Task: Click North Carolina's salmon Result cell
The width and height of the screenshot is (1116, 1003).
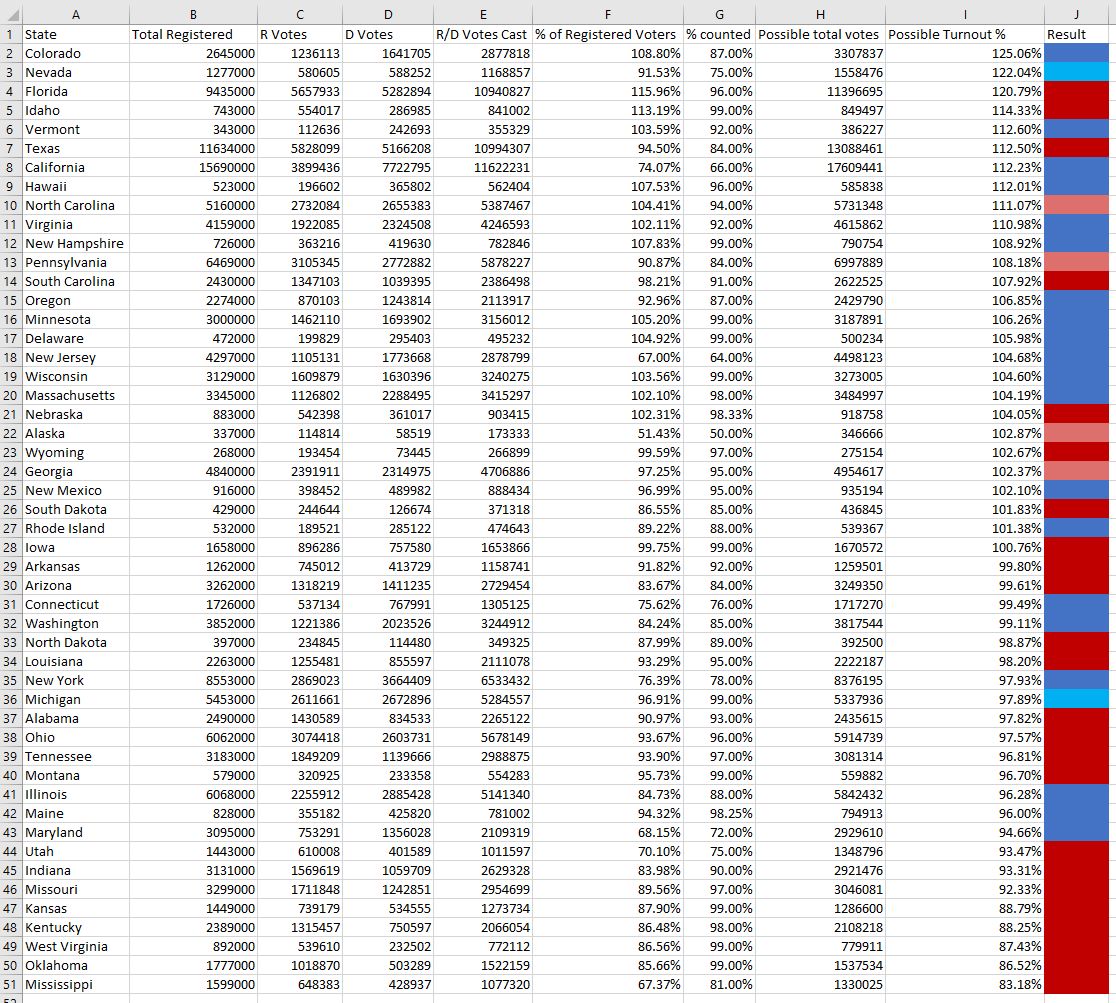Action: (x=1079, y=205)
